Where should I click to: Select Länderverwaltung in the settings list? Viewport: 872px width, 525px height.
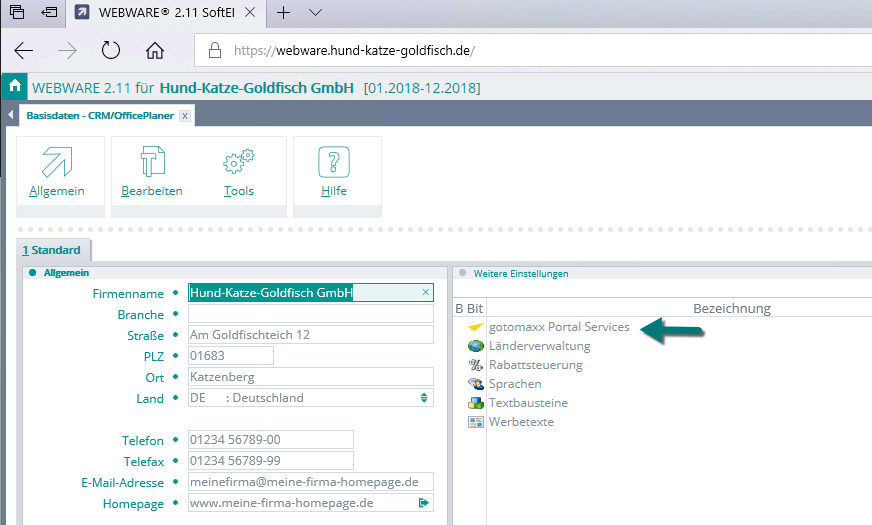point(539,346)
